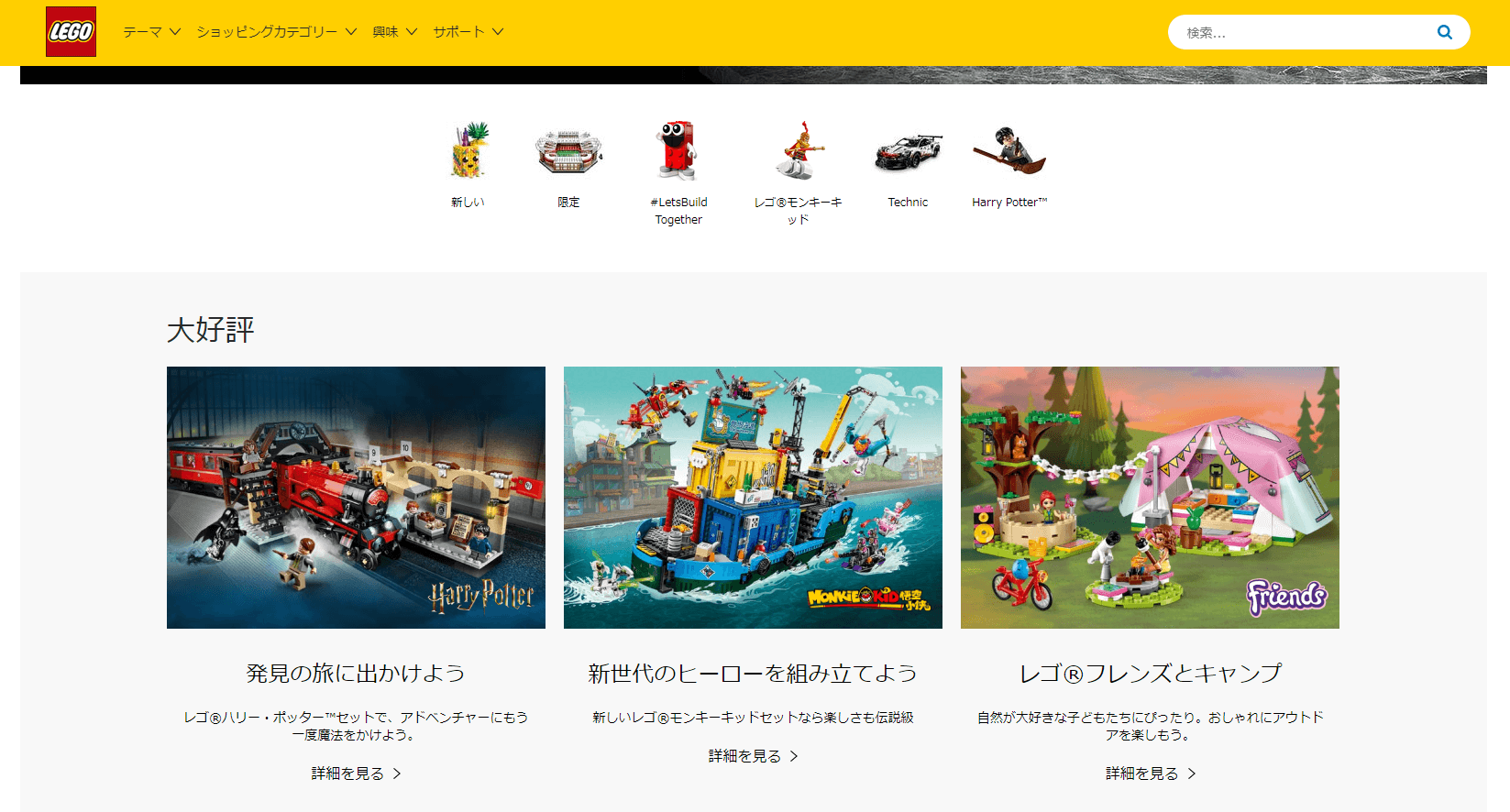Expand the ショッピングカテゴリー menu chevron
Image resolution: width=1510 pixels, height=812 pixels.
pos(351,32)
